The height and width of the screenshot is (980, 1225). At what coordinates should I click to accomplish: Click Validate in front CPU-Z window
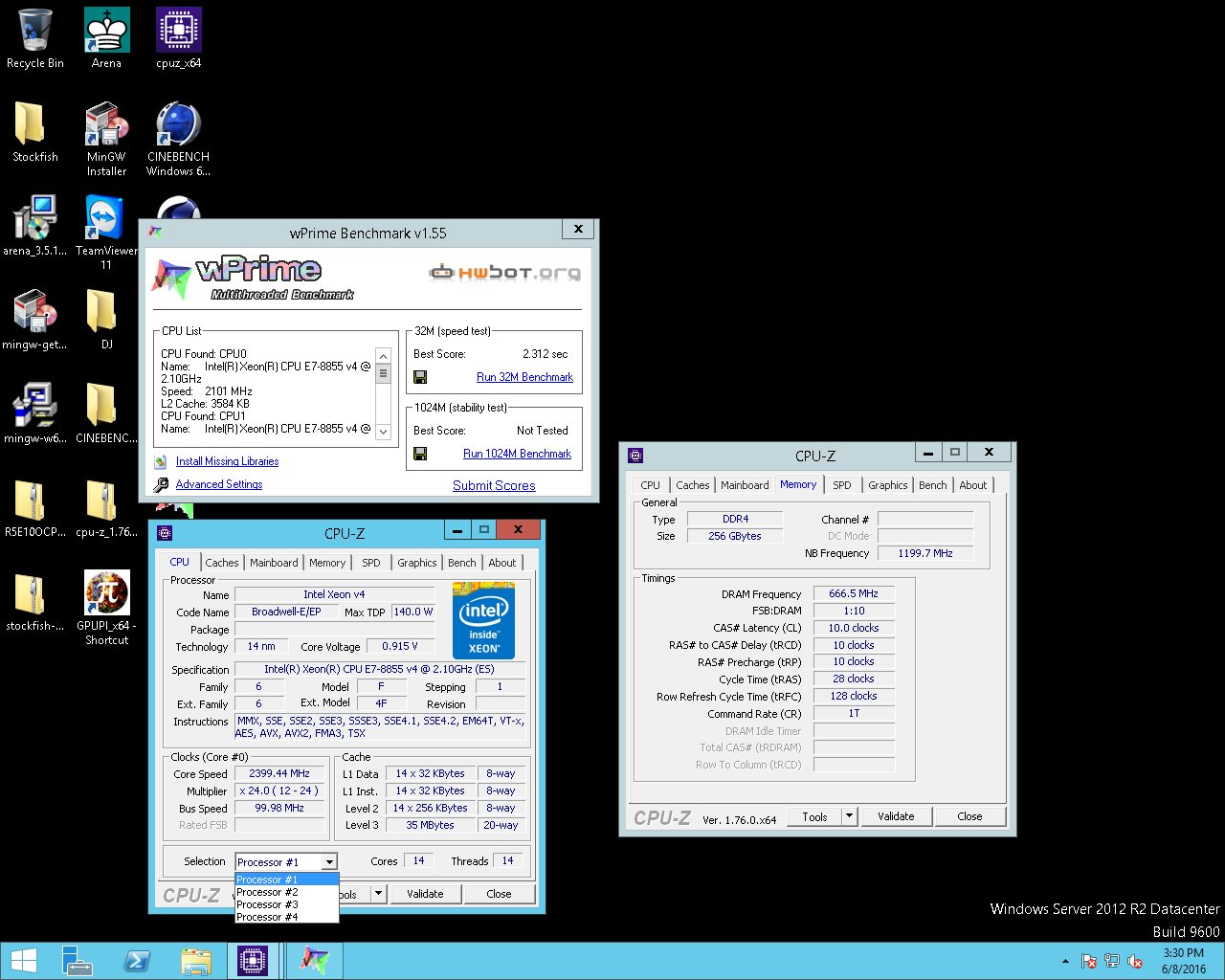coord(425,894)
